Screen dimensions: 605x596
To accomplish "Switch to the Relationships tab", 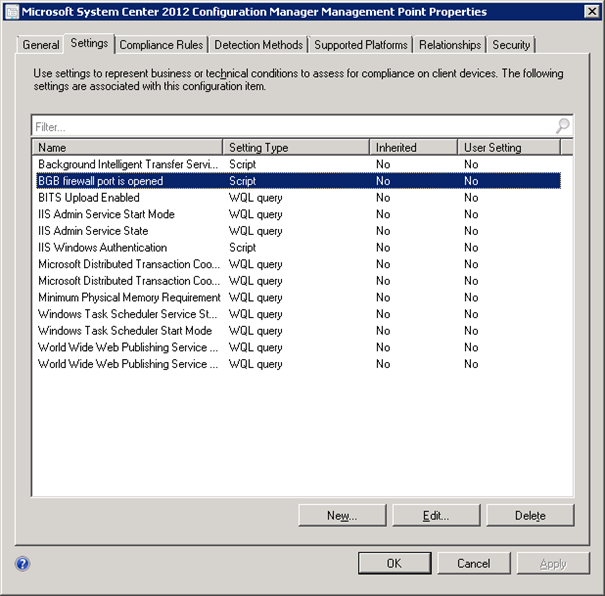I will point(450,45).
